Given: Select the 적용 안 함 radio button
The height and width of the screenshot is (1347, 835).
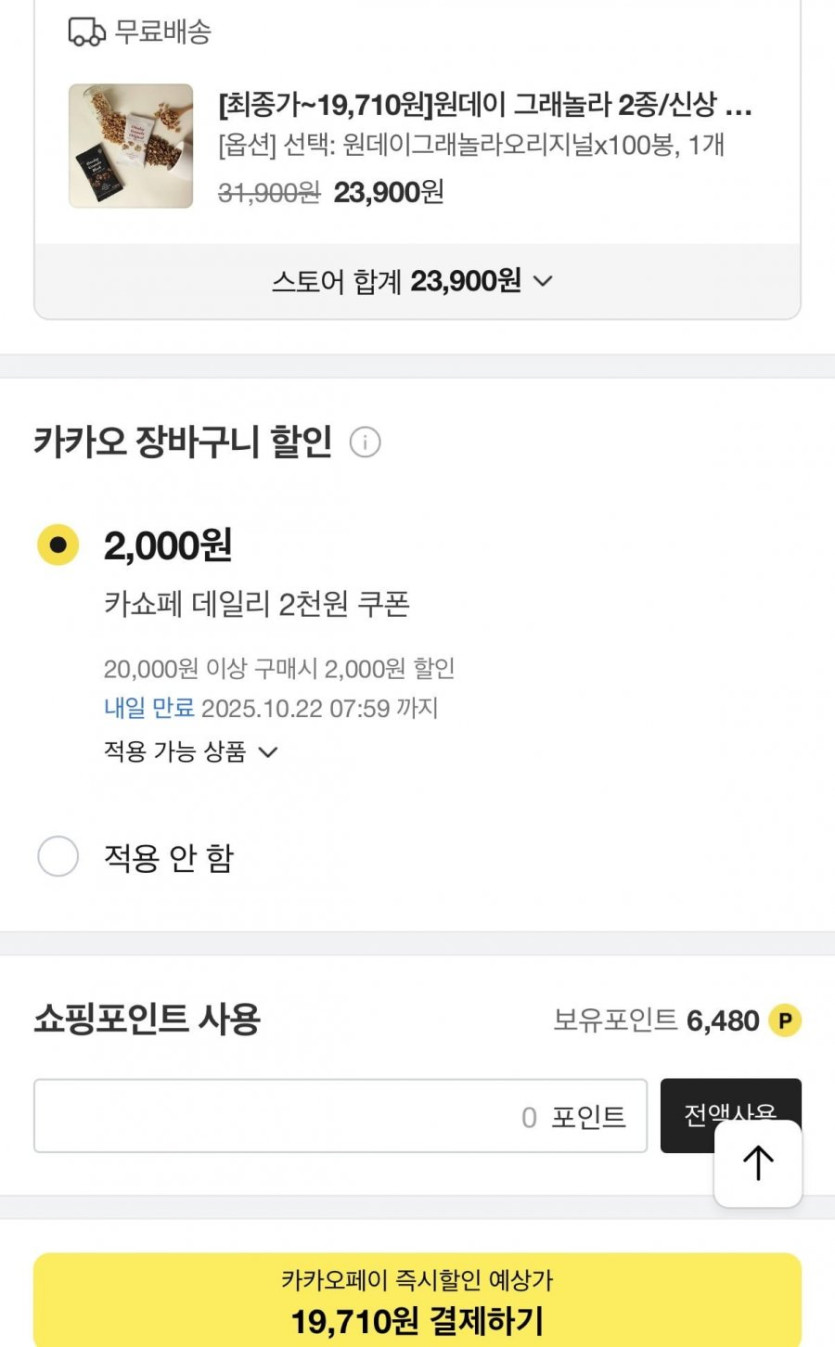Looking at the screenshot, I should coord(58,857).
